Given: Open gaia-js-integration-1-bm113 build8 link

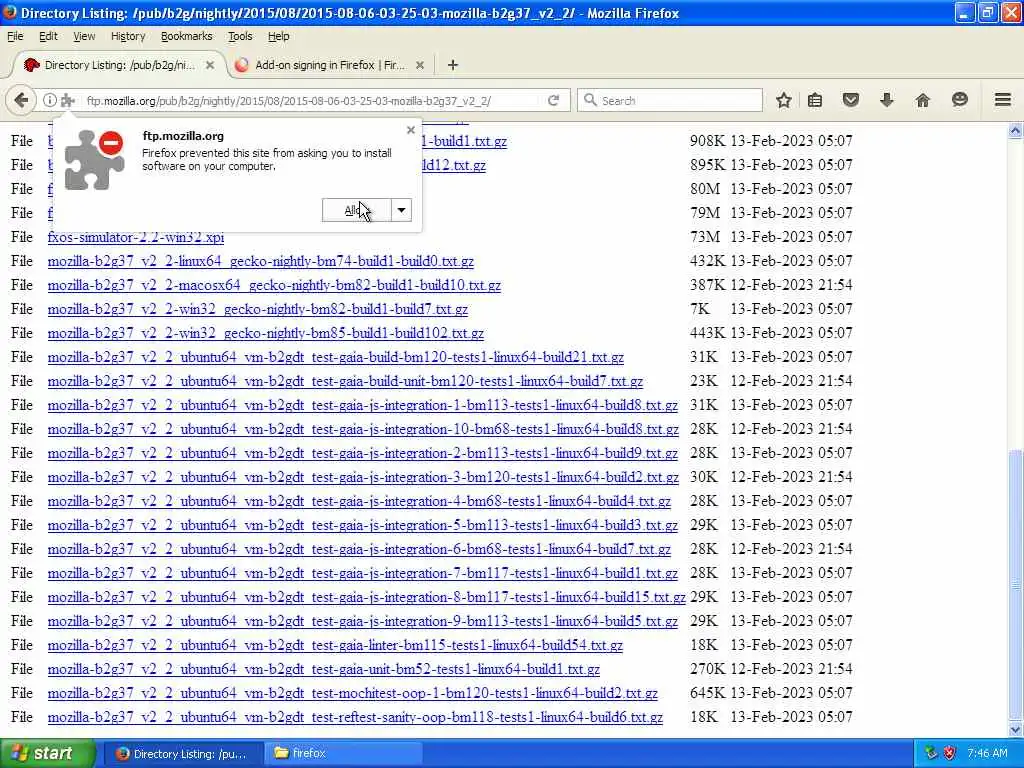Looking at the screenshot, I should click(363, 405).
